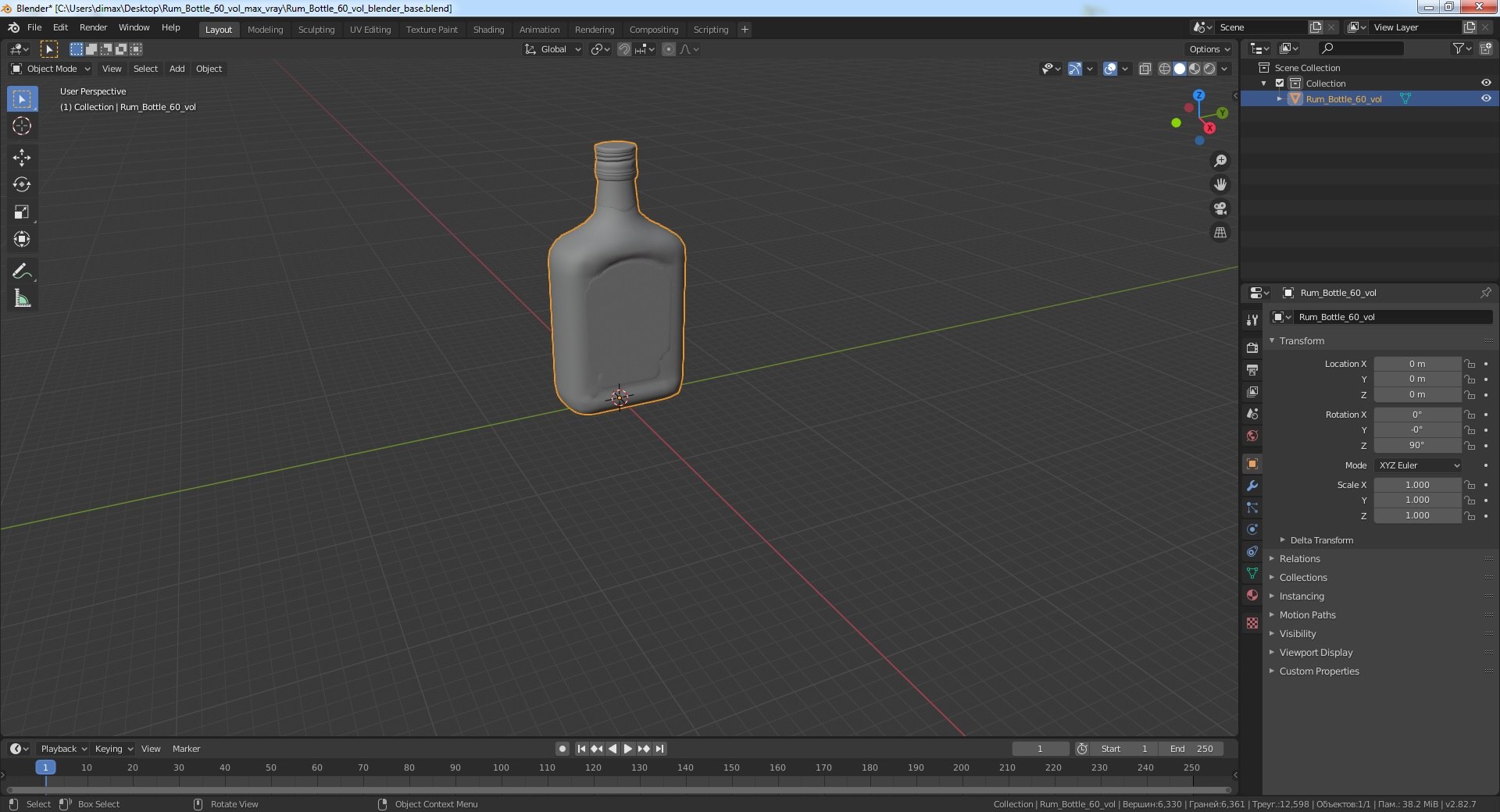
Task: Switch to the UV Editing workspace tab
Action: [370, 30]
